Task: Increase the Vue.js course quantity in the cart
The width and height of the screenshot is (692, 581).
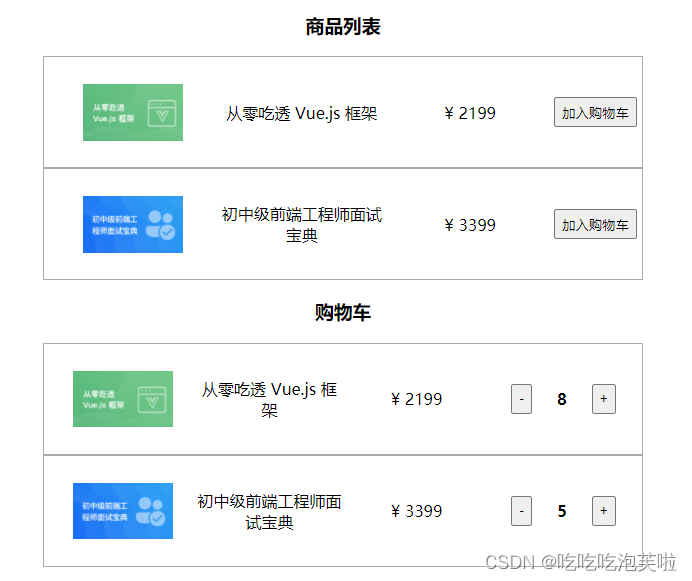Action: 603,399
